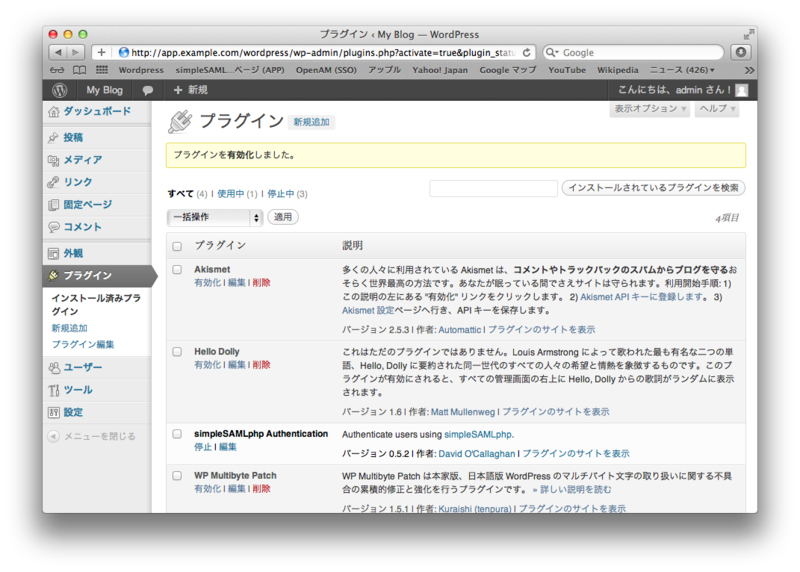Check the WP Multibyte Patch checkbox
This screenshot has width=800, height=572.
[x=177, y=476]
